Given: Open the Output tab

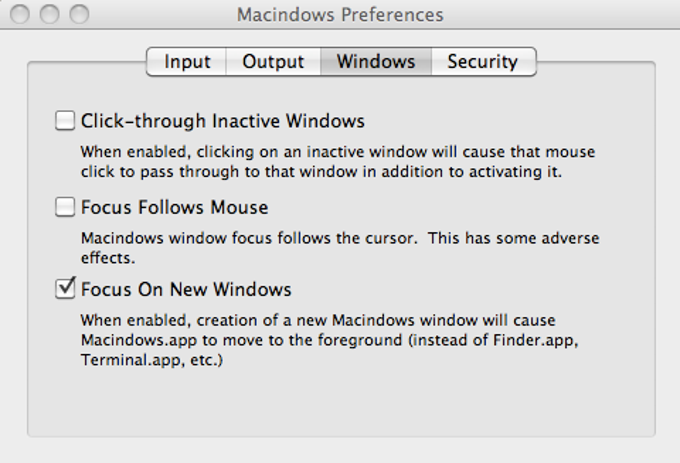Looking at the screenshot, I should tap(273, 62).
